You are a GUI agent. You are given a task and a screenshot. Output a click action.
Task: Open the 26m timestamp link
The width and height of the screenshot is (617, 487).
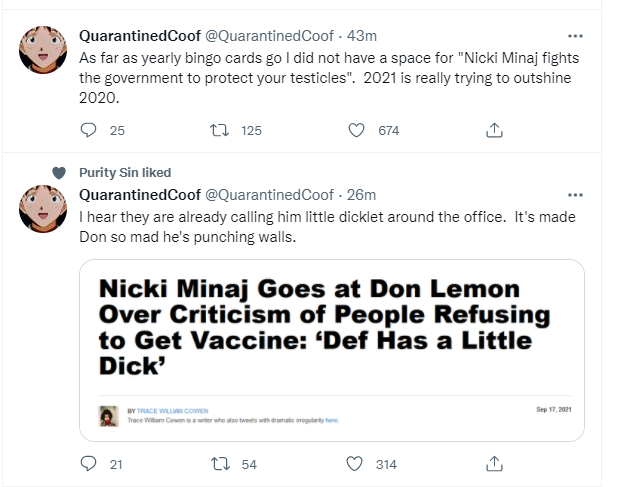coord(361,195)
